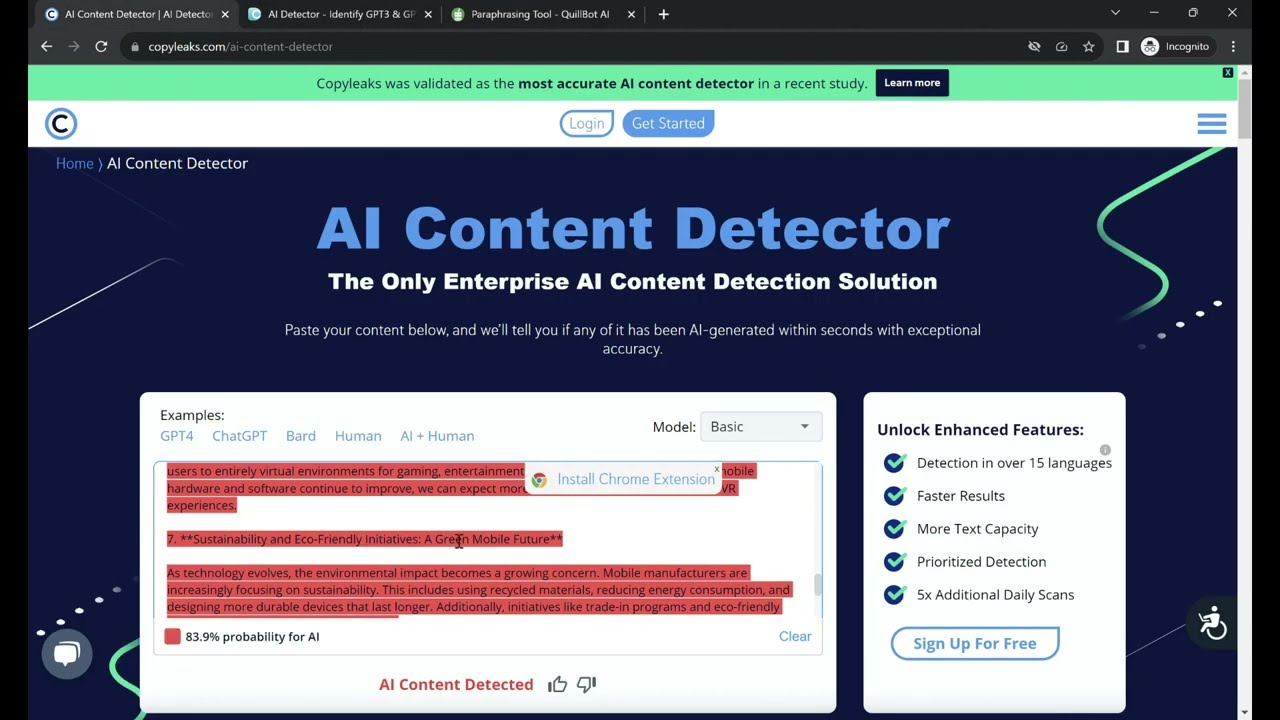Load the AI + Human example
The image size is (1280, 720).
[437, 436]
